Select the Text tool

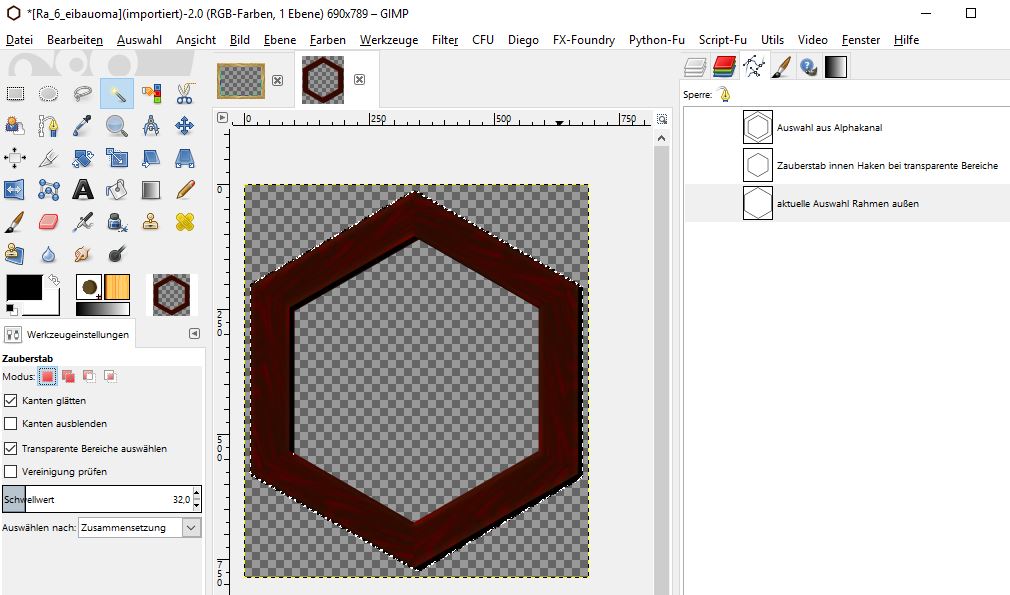tap(83, 190)
